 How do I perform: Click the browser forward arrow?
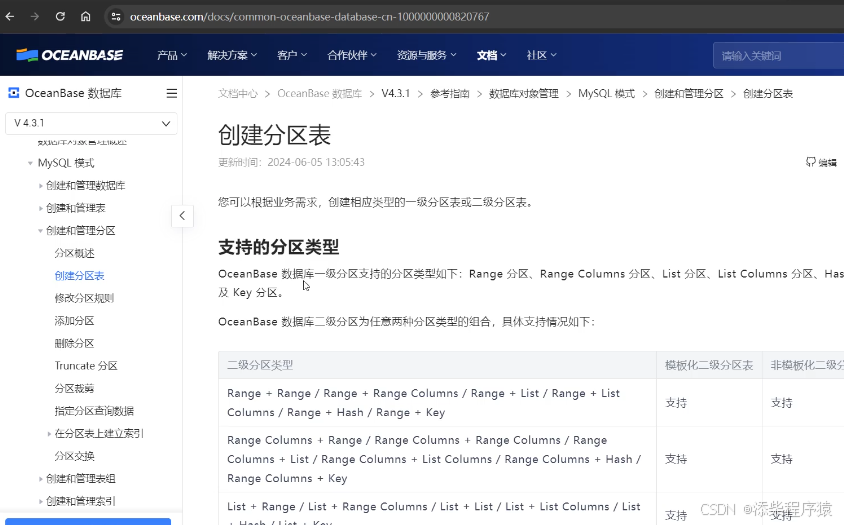click(35, 17)
